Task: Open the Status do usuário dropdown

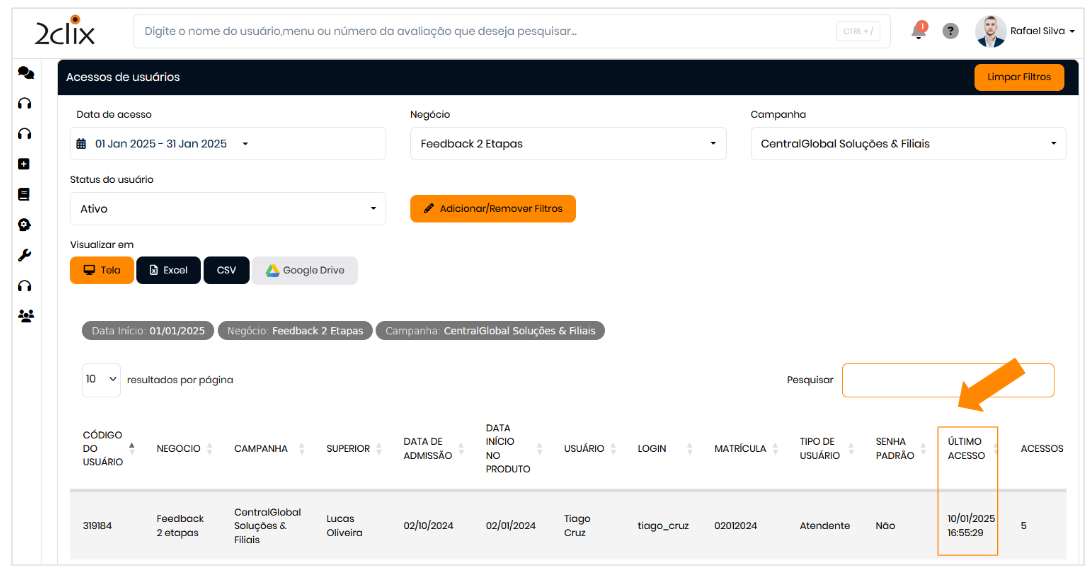Action: pyautogui.click(x=228, y=209)
